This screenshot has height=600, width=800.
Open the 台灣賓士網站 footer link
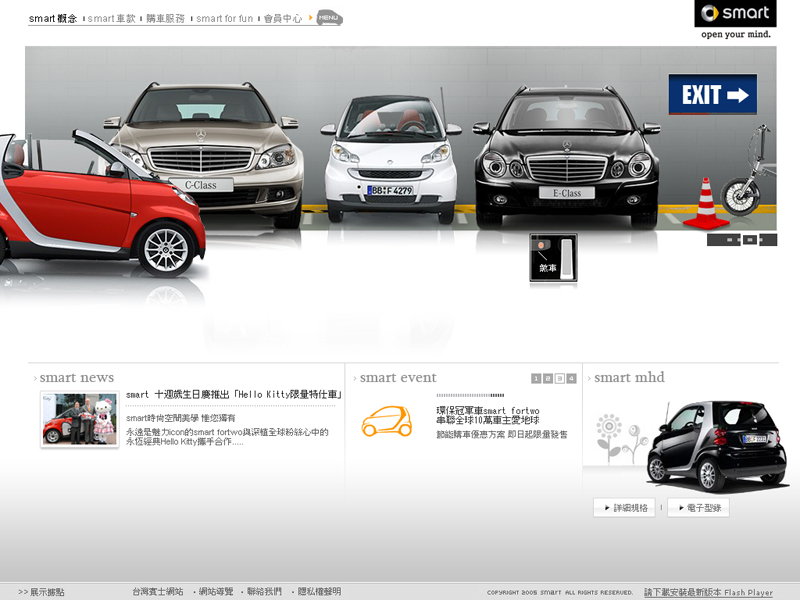click(x=158, y=591)
